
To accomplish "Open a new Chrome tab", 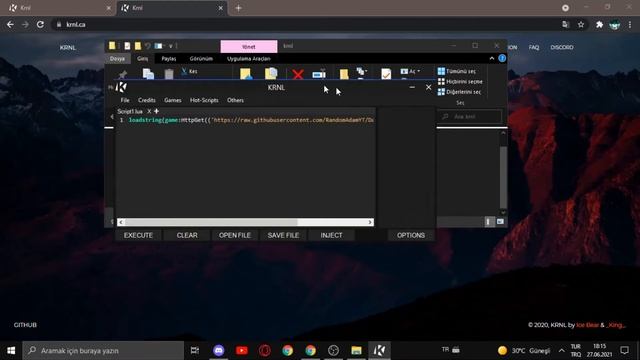I will click(x=238, y=8).
